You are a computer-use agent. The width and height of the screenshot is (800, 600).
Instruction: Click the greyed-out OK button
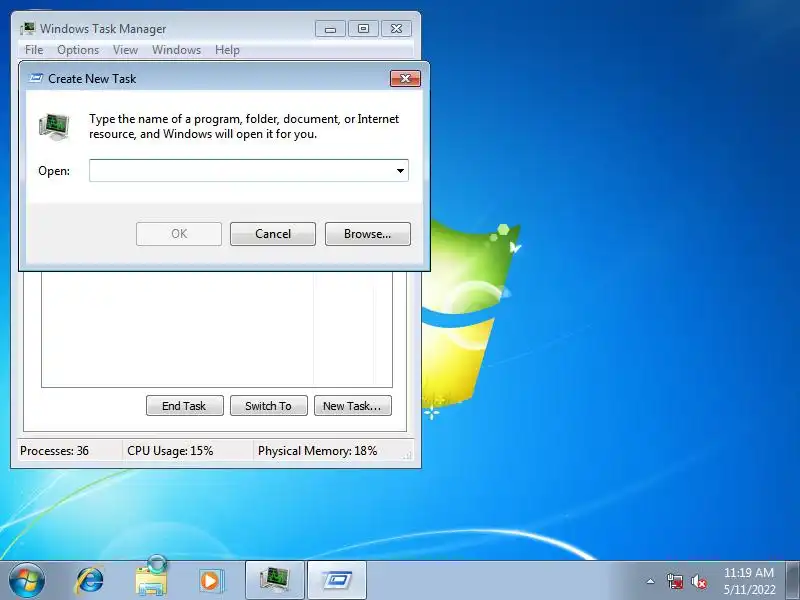pos(179,234)
